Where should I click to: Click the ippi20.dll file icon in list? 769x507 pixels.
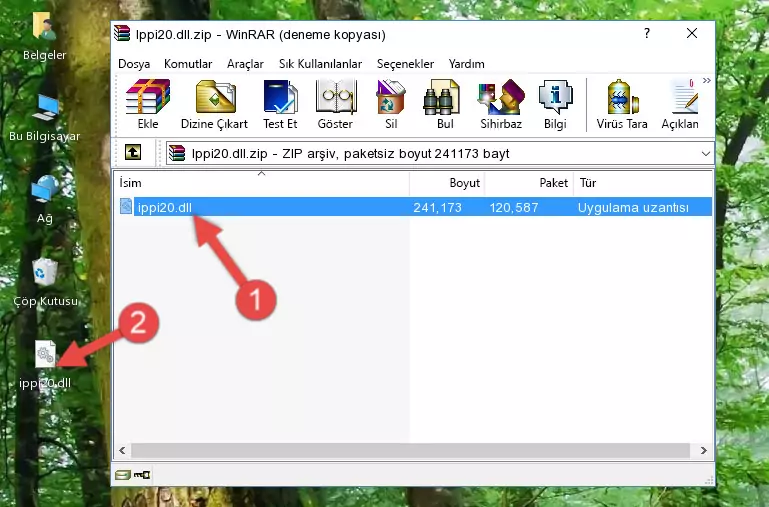pos(126,206)
